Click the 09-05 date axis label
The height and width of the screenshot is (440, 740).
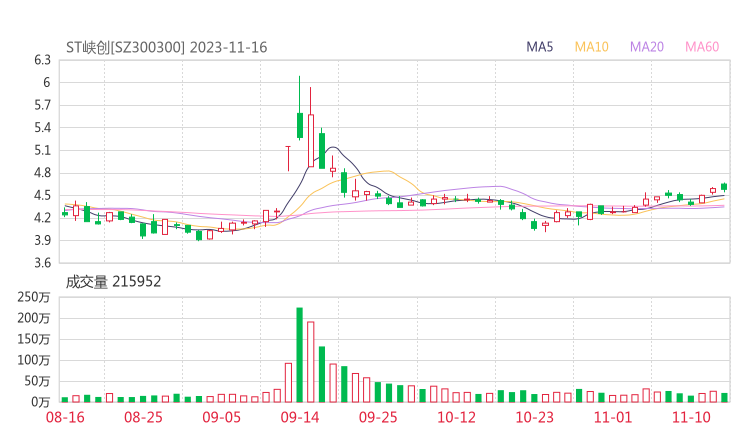(x=222, y=417)
